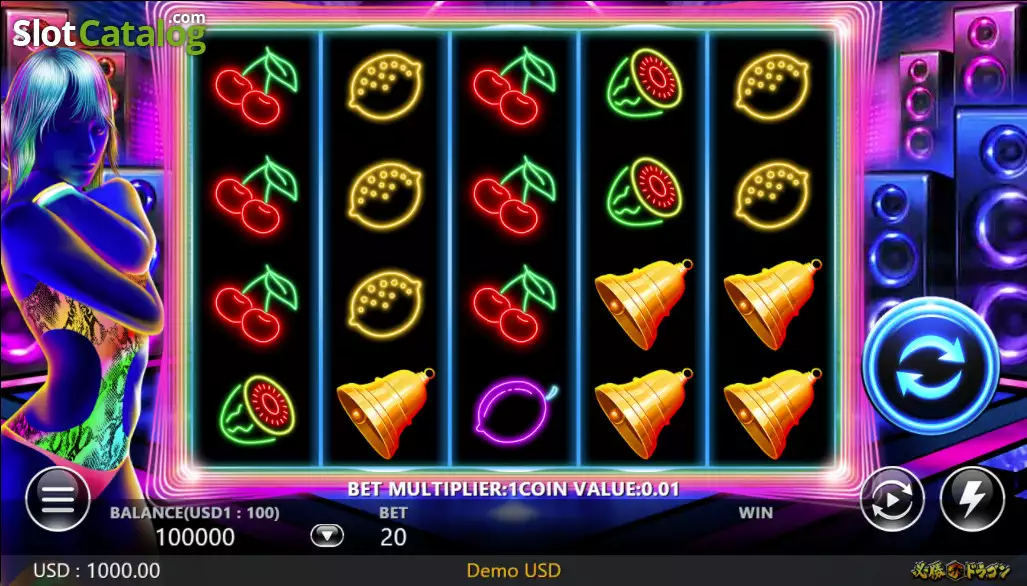
Task: Click the large blue spin button
Action: 931,365
